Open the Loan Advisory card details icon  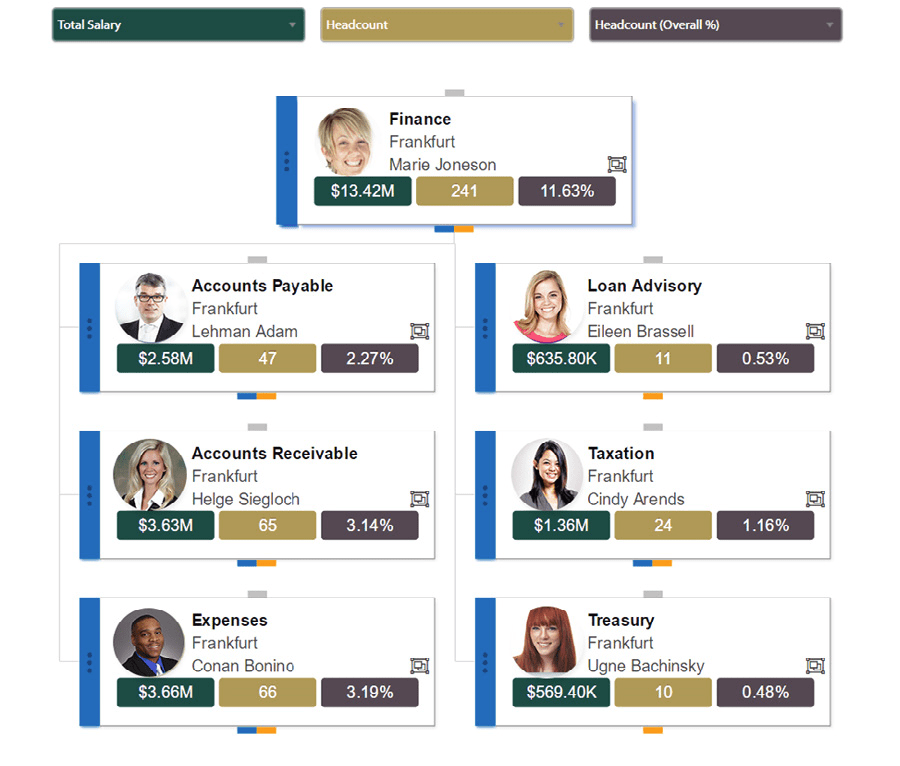[815, 331]
